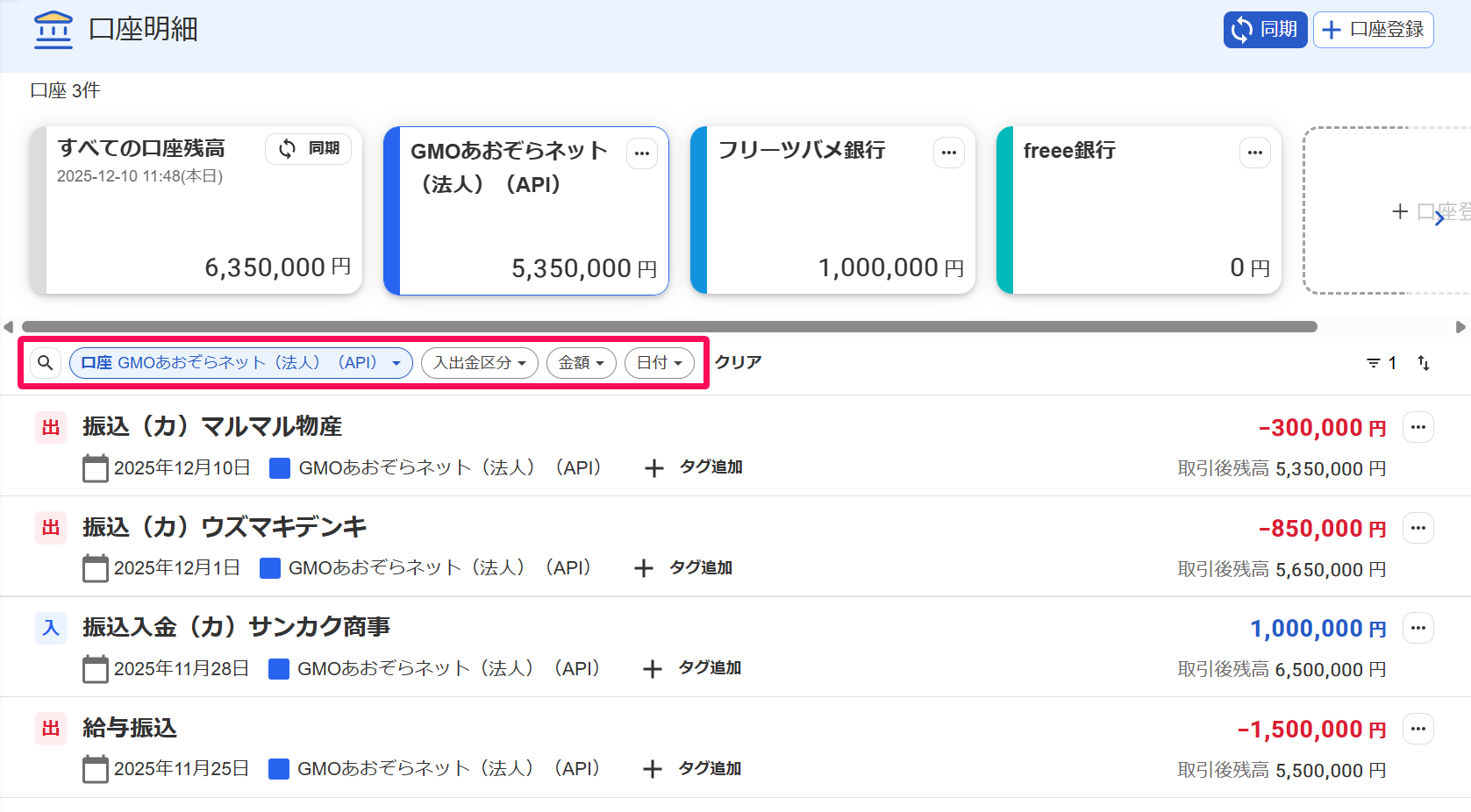Click the クリア link to reset filters
This screenshot has width=1471, height=812.
click(x=739, y=362)
